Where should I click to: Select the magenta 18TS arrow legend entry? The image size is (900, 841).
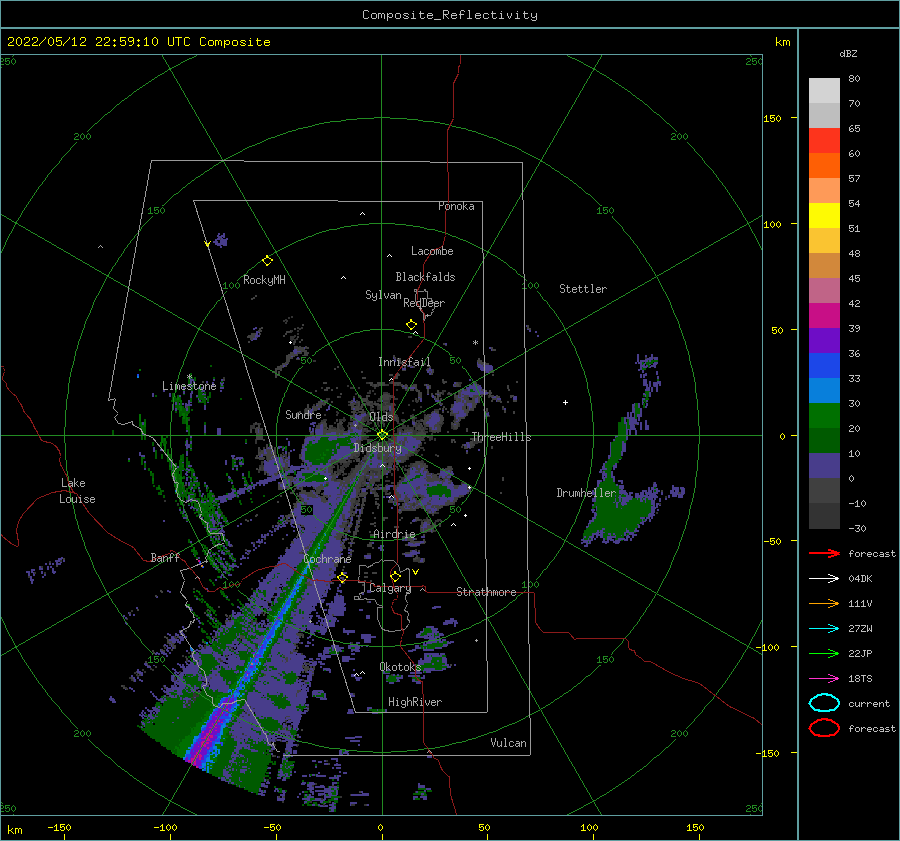[824, 679]
